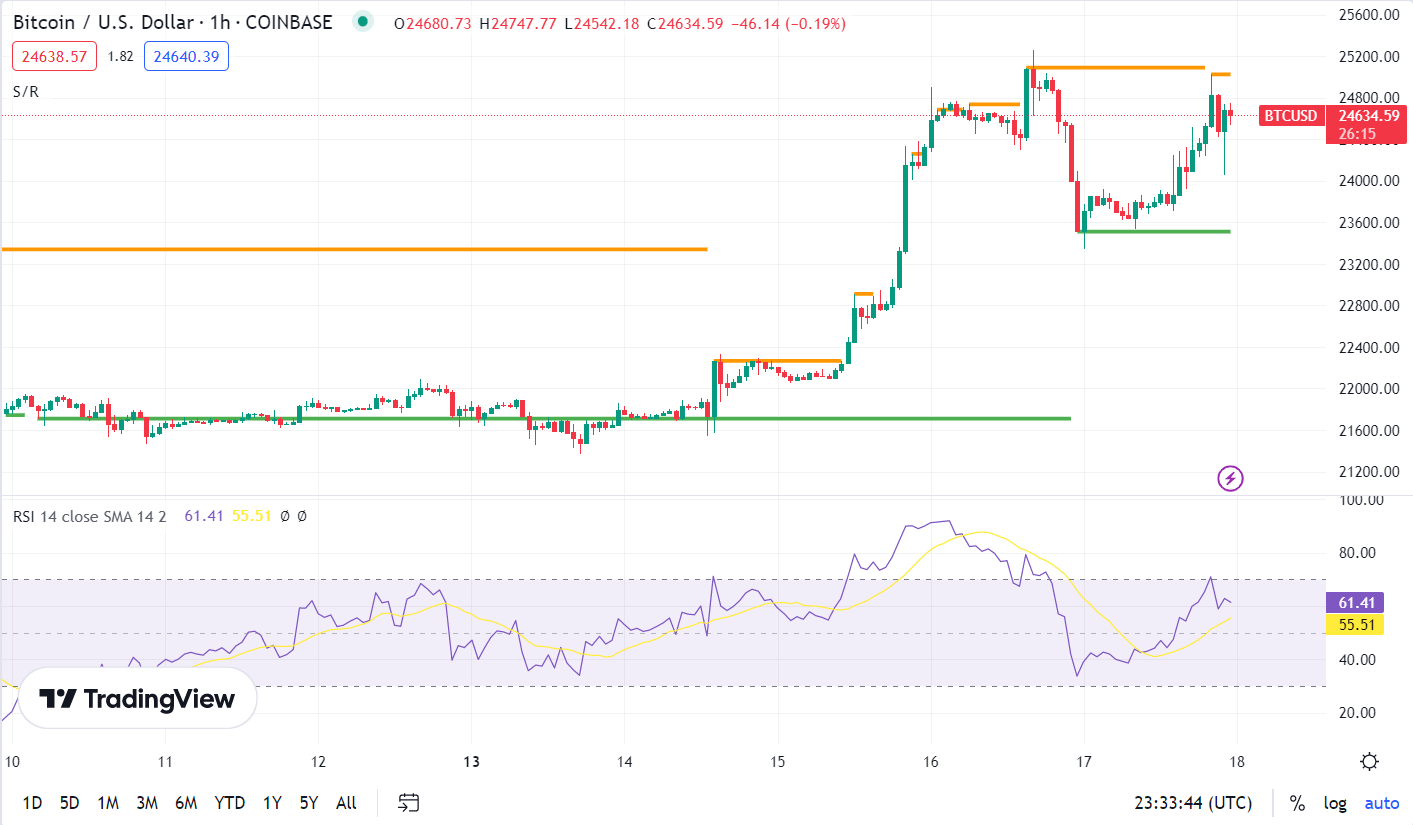Click the blue buy price 24640.39 button
1413x825 pixels.
186,57
